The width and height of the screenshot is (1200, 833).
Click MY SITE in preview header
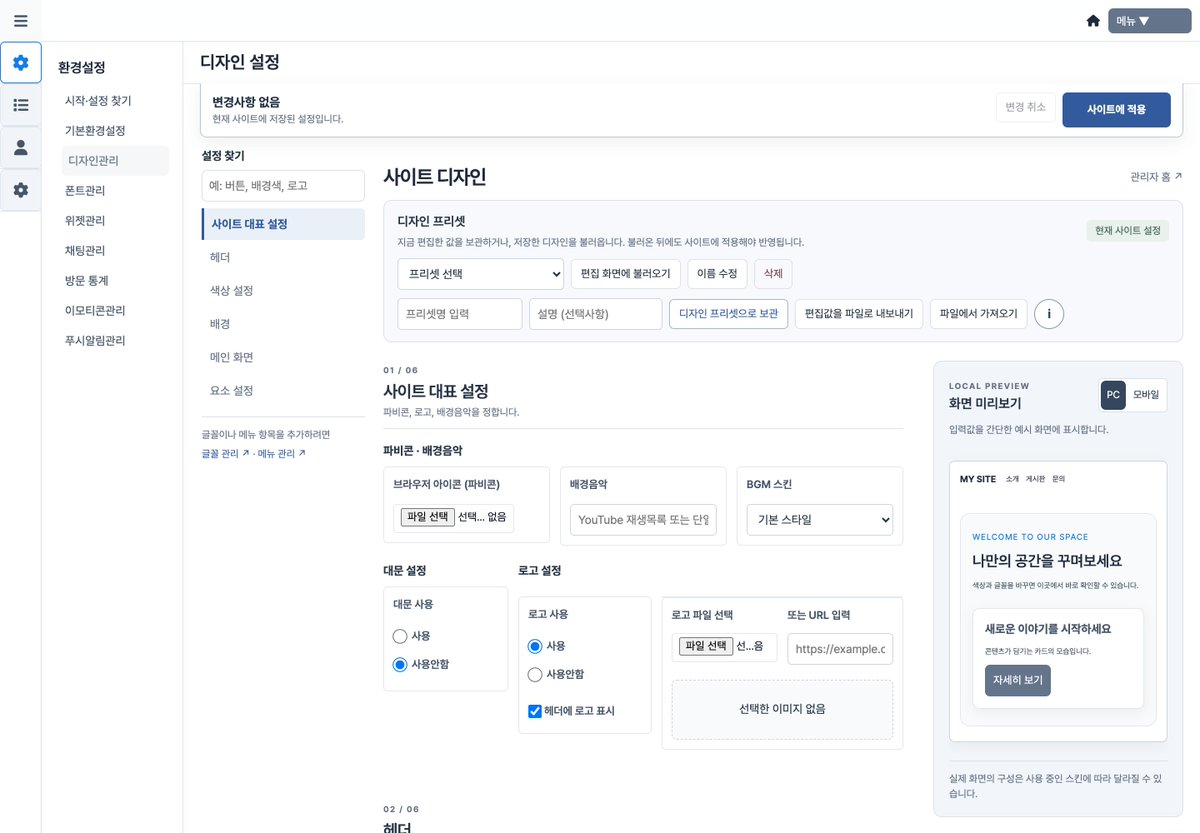click(978, 479)
